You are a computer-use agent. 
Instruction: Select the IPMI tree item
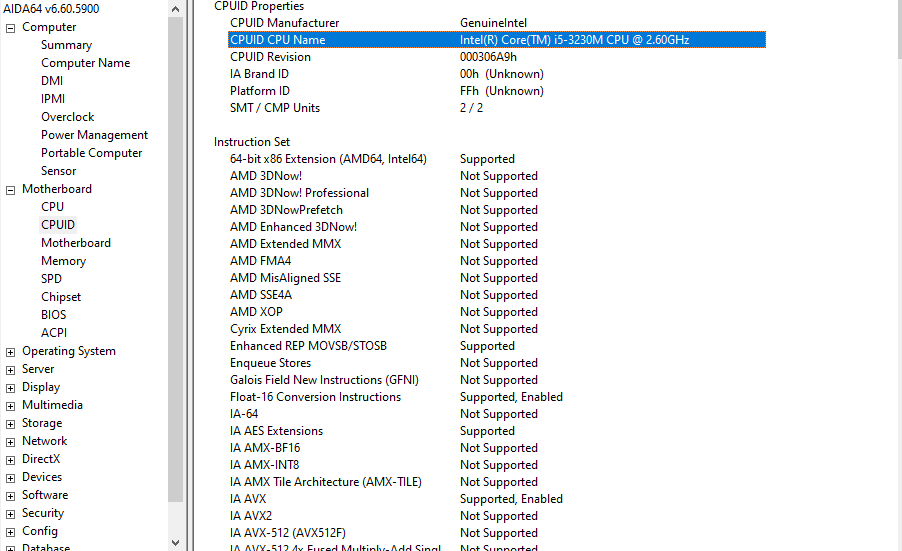coord(53,99)
